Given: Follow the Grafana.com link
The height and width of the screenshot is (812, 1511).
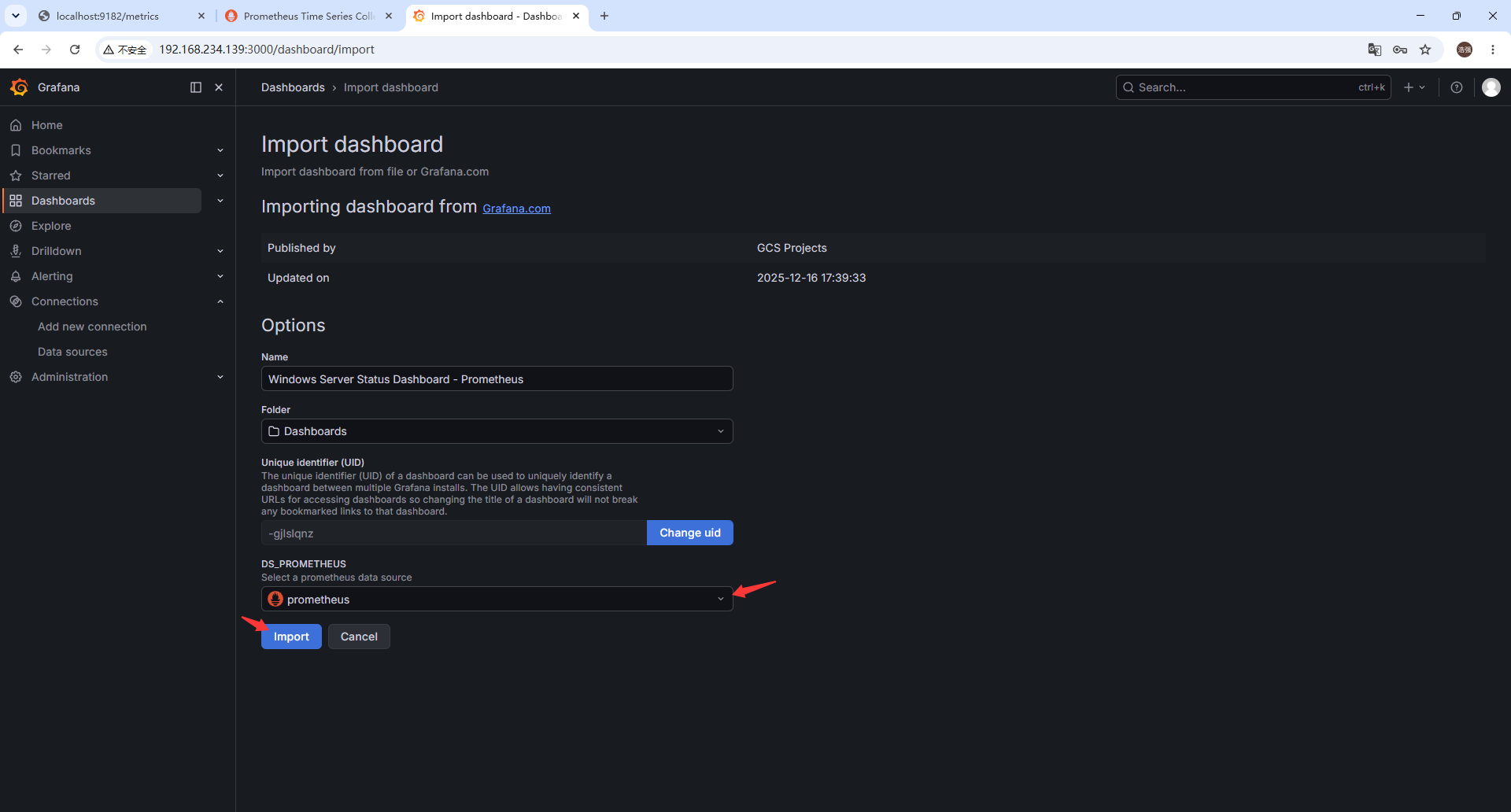Looking at the screenshot, I should coord(516,209).
